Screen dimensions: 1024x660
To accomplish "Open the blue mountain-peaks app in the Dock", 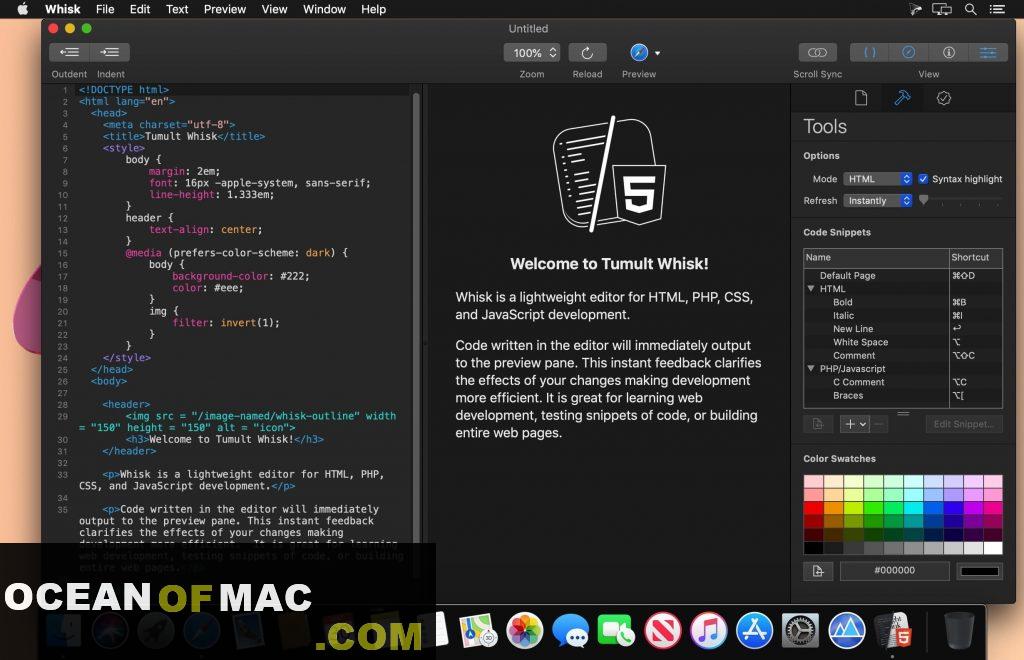I will click(847, 631).
